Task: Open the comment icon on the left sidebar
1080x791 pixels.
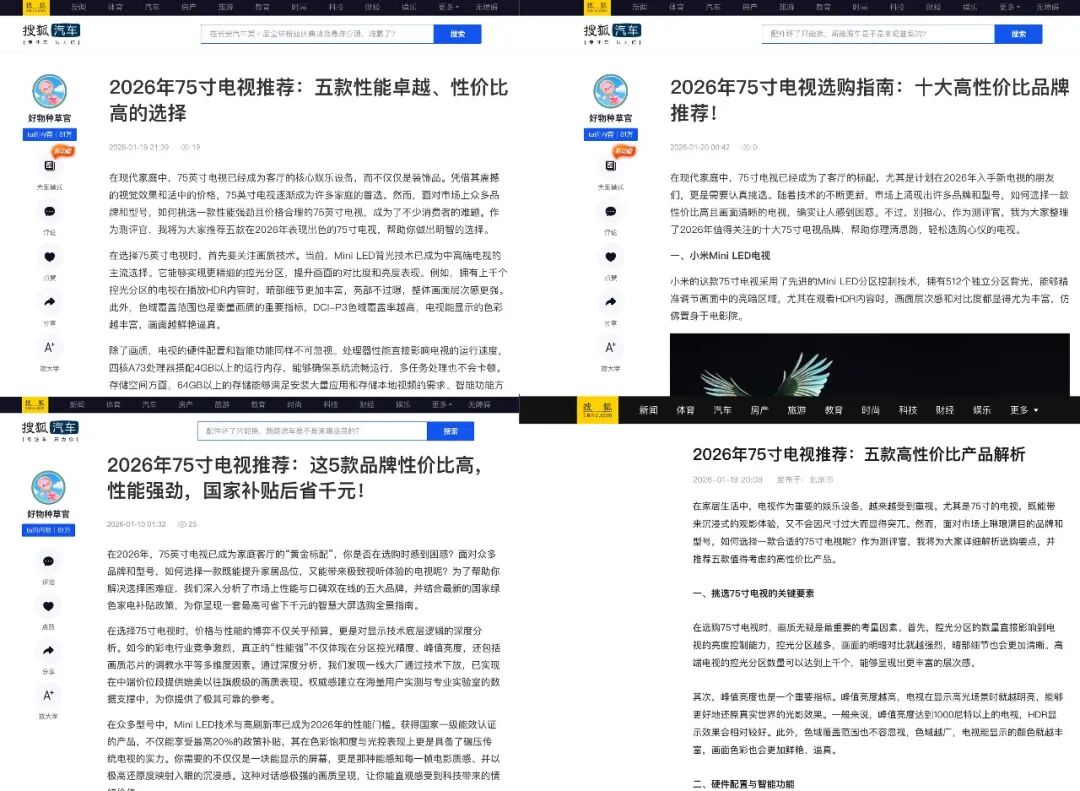Action: pyautogui.click(x=49, y=212)
